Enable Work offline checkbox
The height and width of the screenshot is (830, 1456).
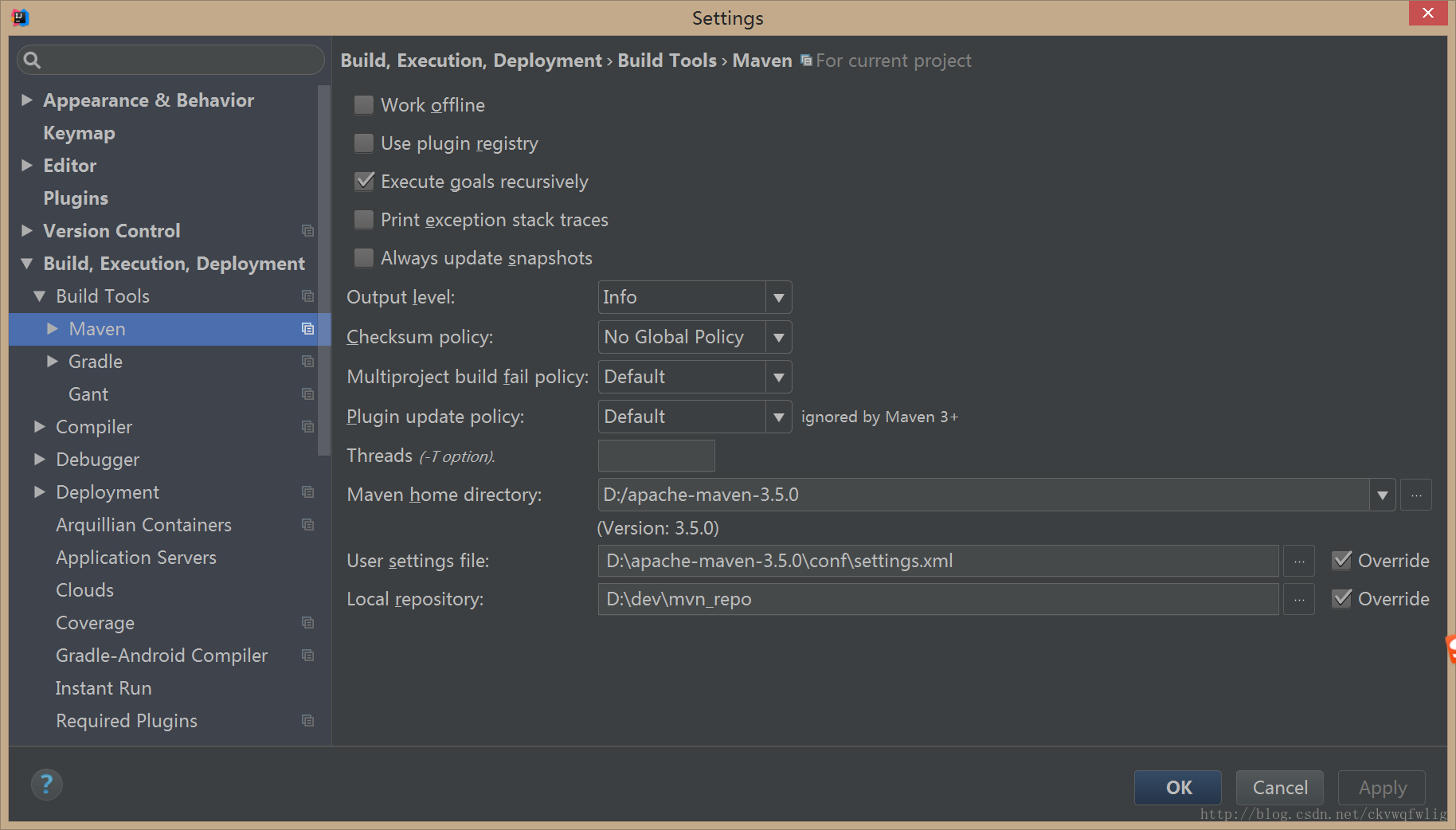point(364,105)
